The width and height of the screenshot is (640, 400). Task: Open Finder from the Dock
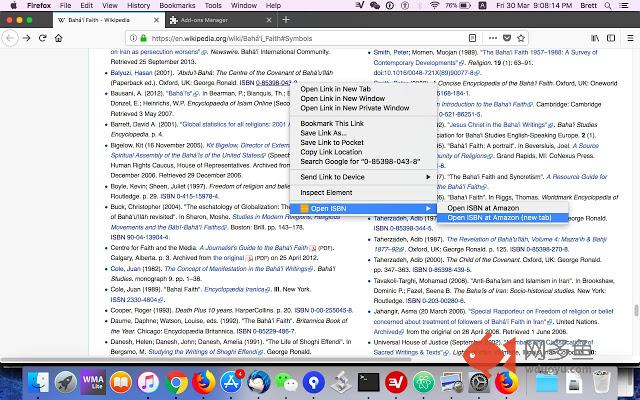39,383
